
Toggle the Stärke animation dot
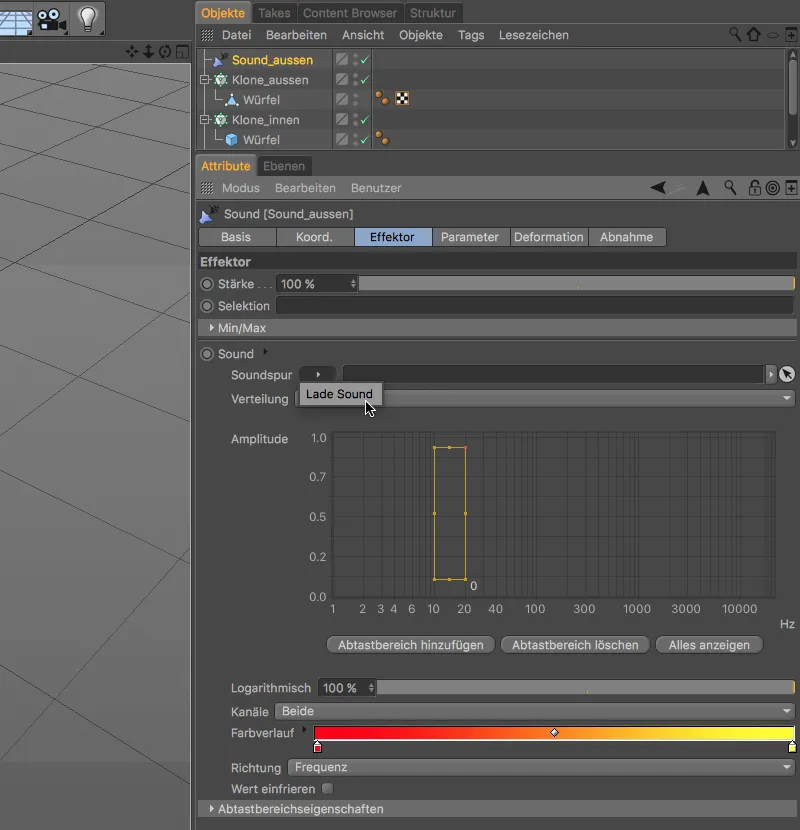(206, 284)
